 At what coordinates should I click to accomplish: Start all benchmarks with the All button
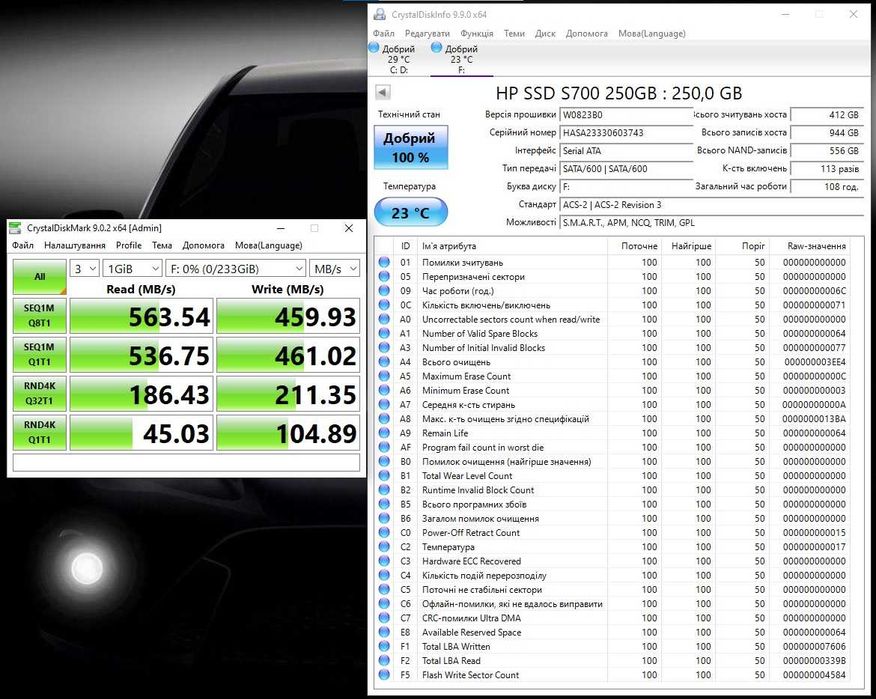coord(40,277)
